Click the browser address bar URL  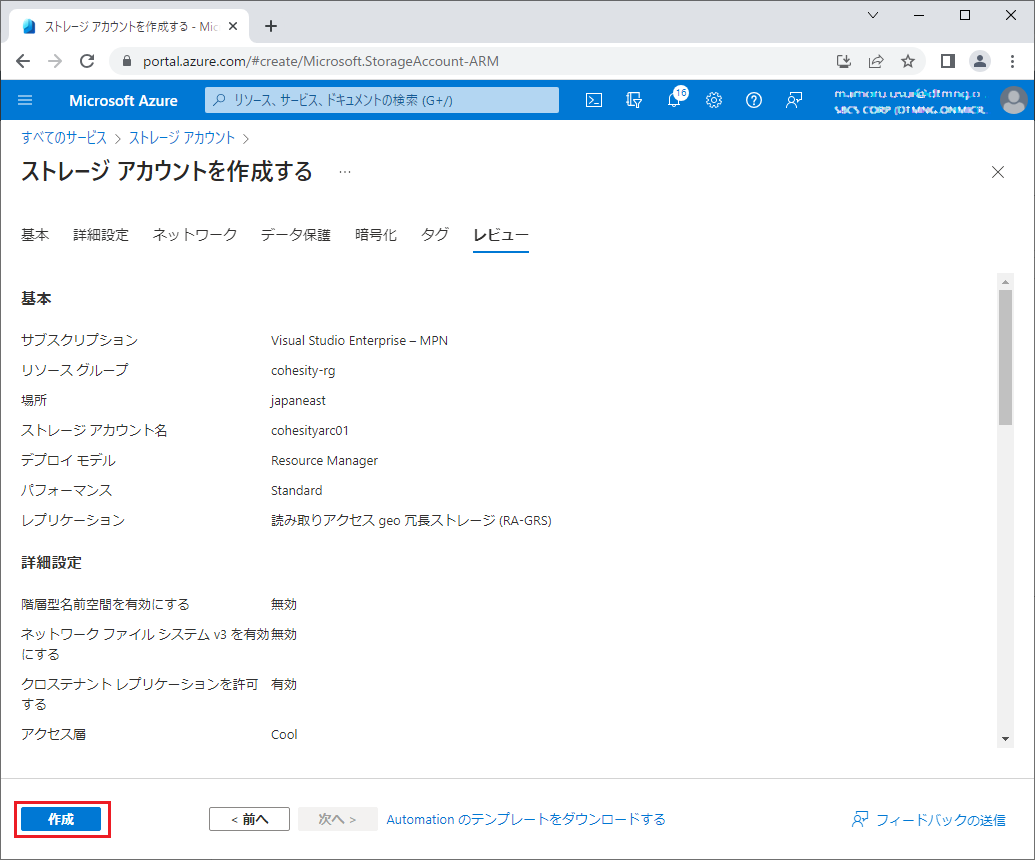tap(321, 61)
